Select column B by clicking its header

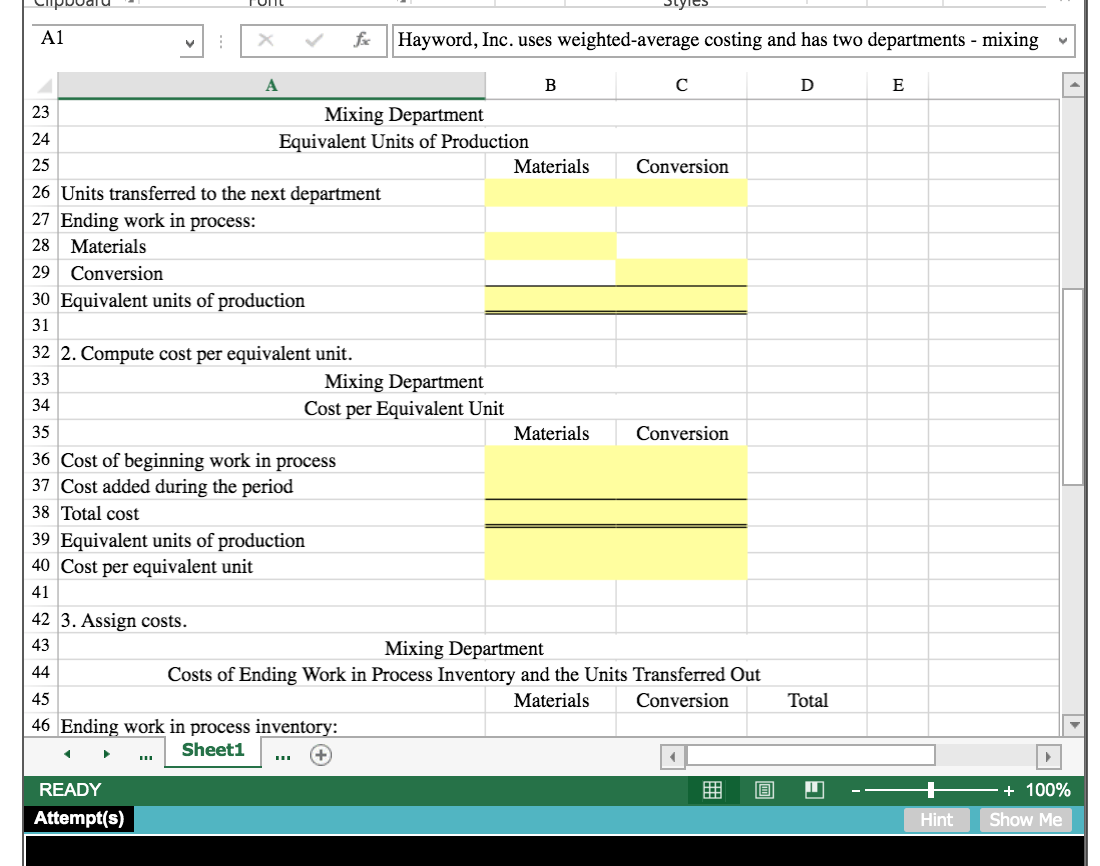pyautogui.click(x=550, y=85)
